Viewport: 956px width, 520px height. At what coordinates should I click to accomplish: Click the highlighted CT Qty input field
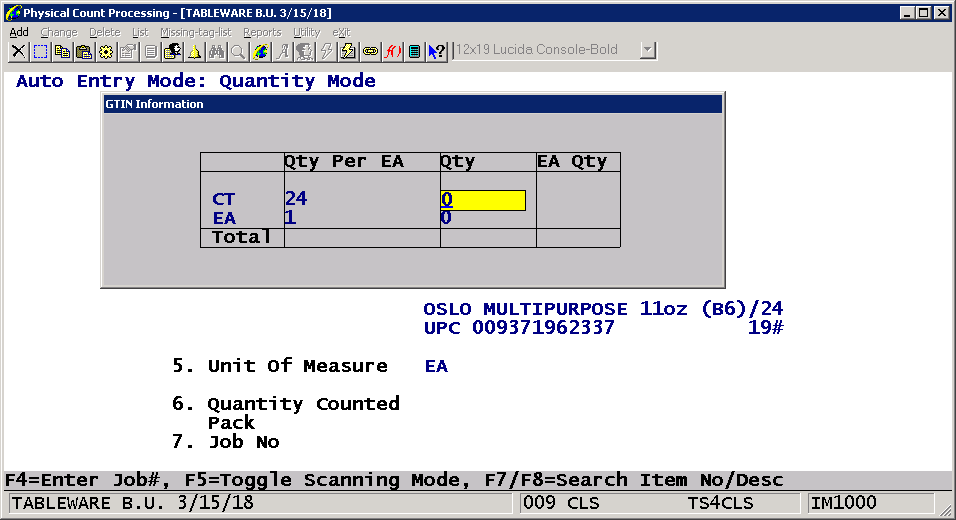click(483, 200)
